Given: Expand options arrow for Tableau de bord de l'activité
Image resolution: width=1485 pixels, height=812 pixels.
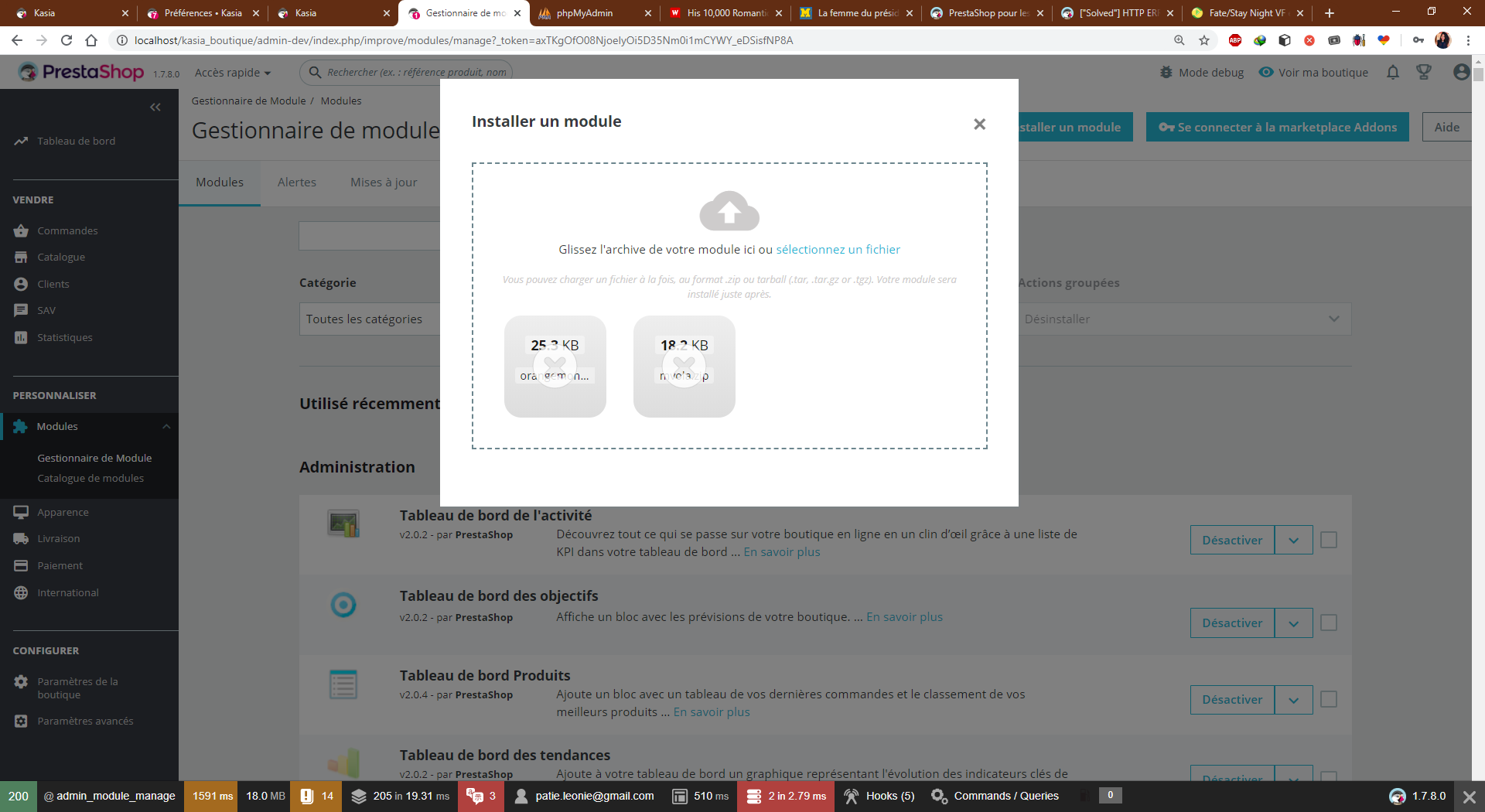Looking at the screenshot, I should tap(1293, 540).
